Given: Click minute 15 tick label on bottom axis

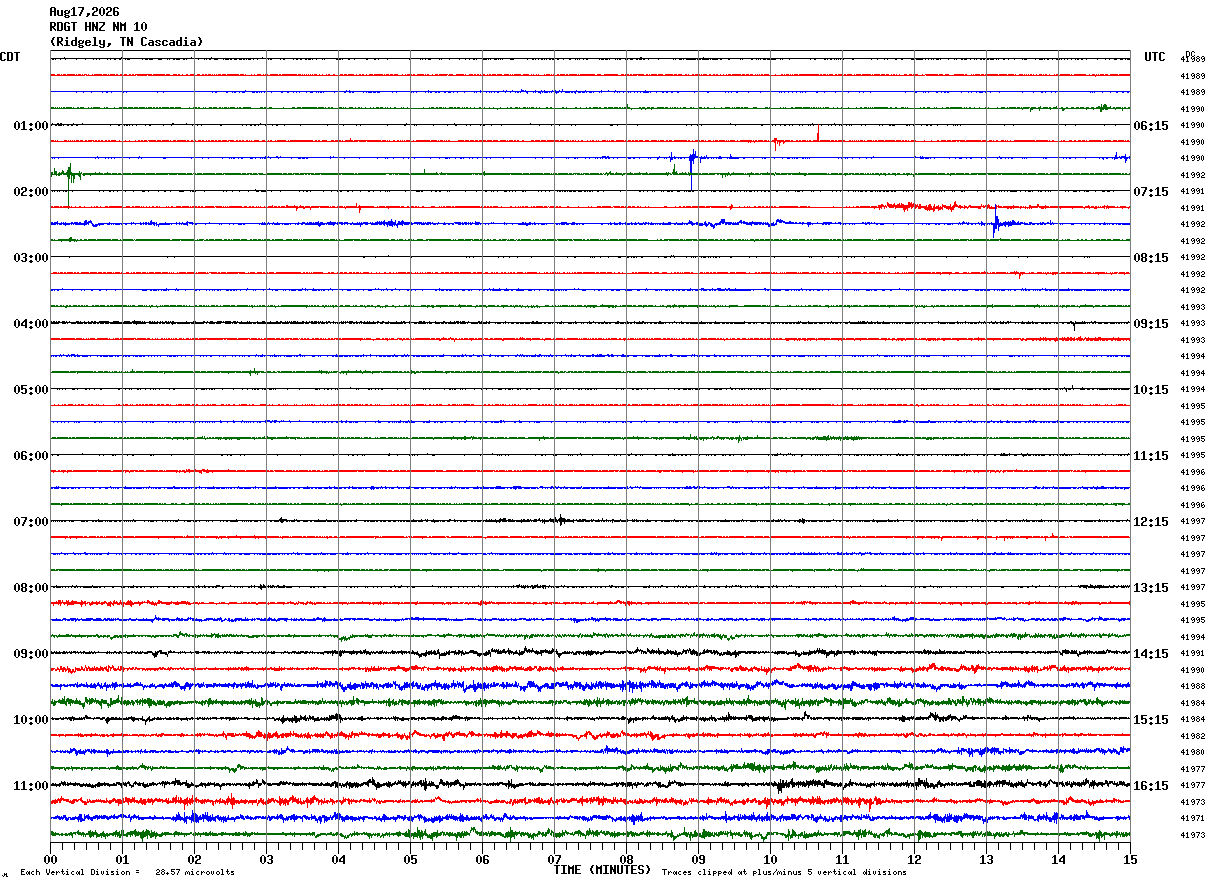Looking at the screenshot, I should coord(1130,859).
